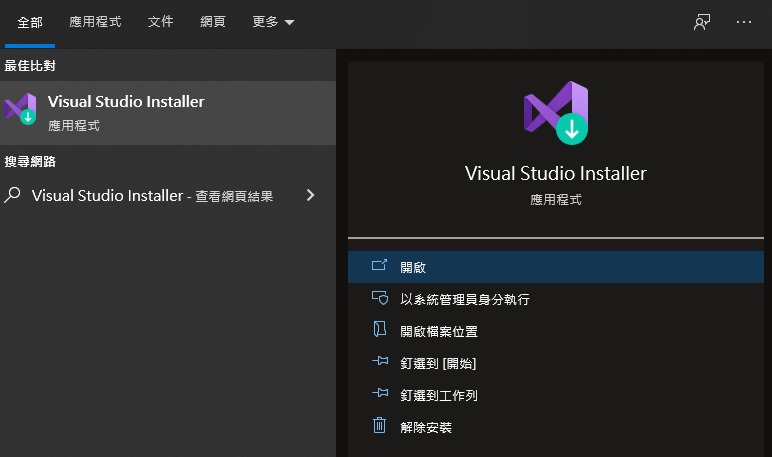This screenshot has width=772, height=457.
Task: Click Visual Studio Installer icon in results list
Action: 20,109
